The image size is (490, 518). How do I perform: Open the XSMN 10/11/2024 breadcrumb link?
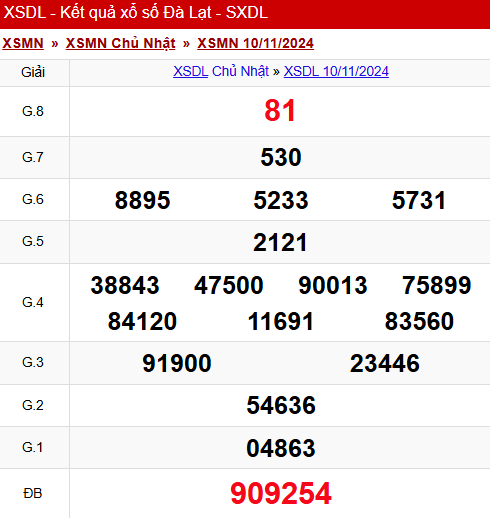[x=255, y=43]
